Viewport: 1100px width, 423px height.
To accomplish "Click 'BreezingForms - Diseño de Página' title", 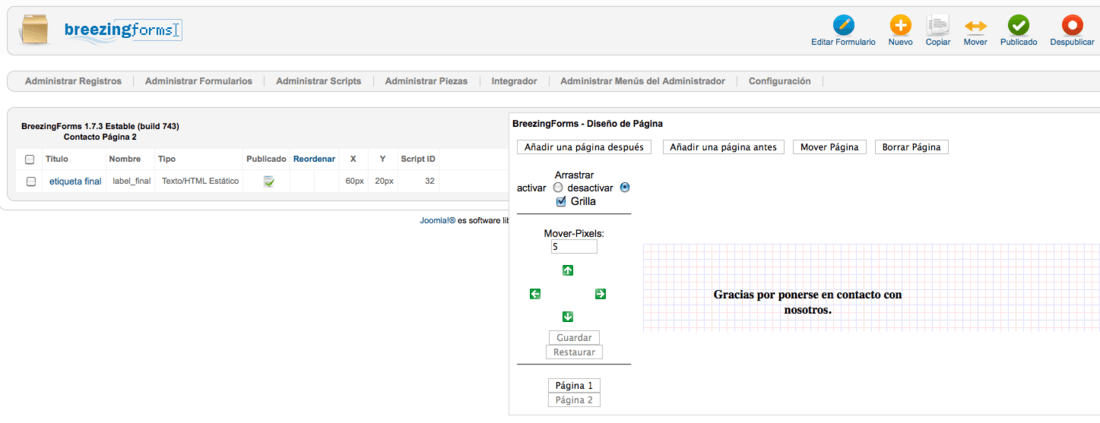I will tap(588, 123).
